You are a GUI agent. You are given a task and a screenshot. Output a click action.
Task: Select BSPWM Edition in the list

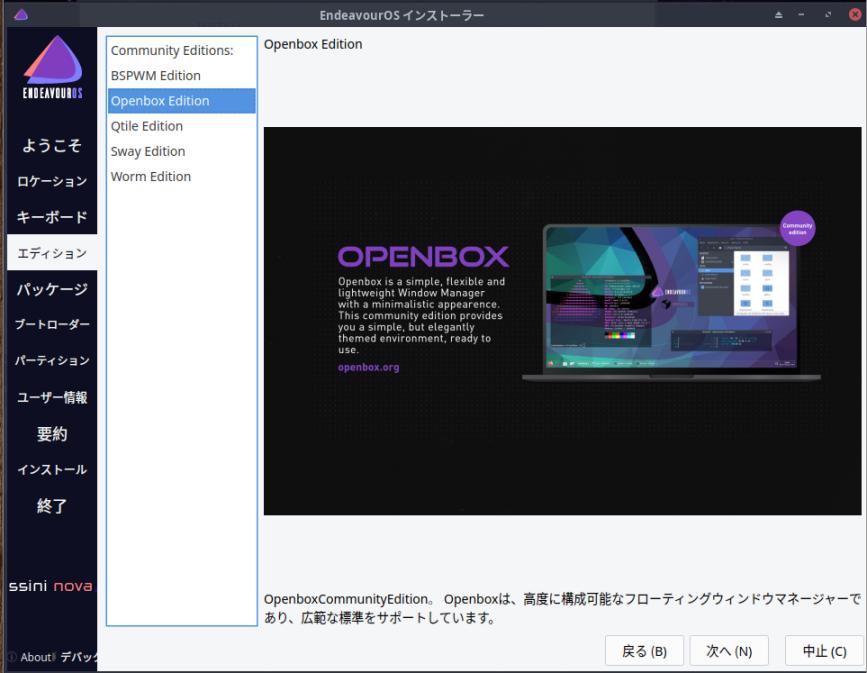coord(181,76)
